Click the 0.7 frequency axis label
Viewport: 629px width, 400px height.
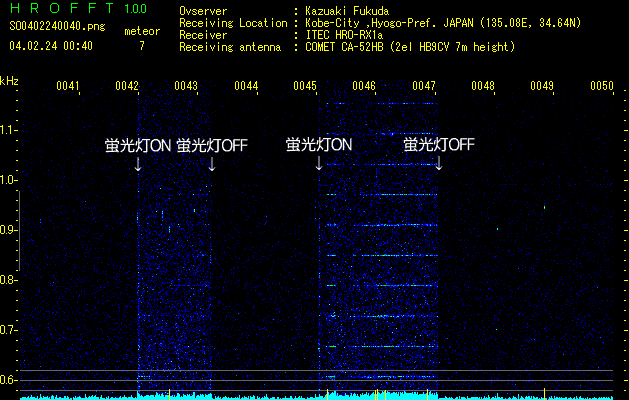coord(9,329)
